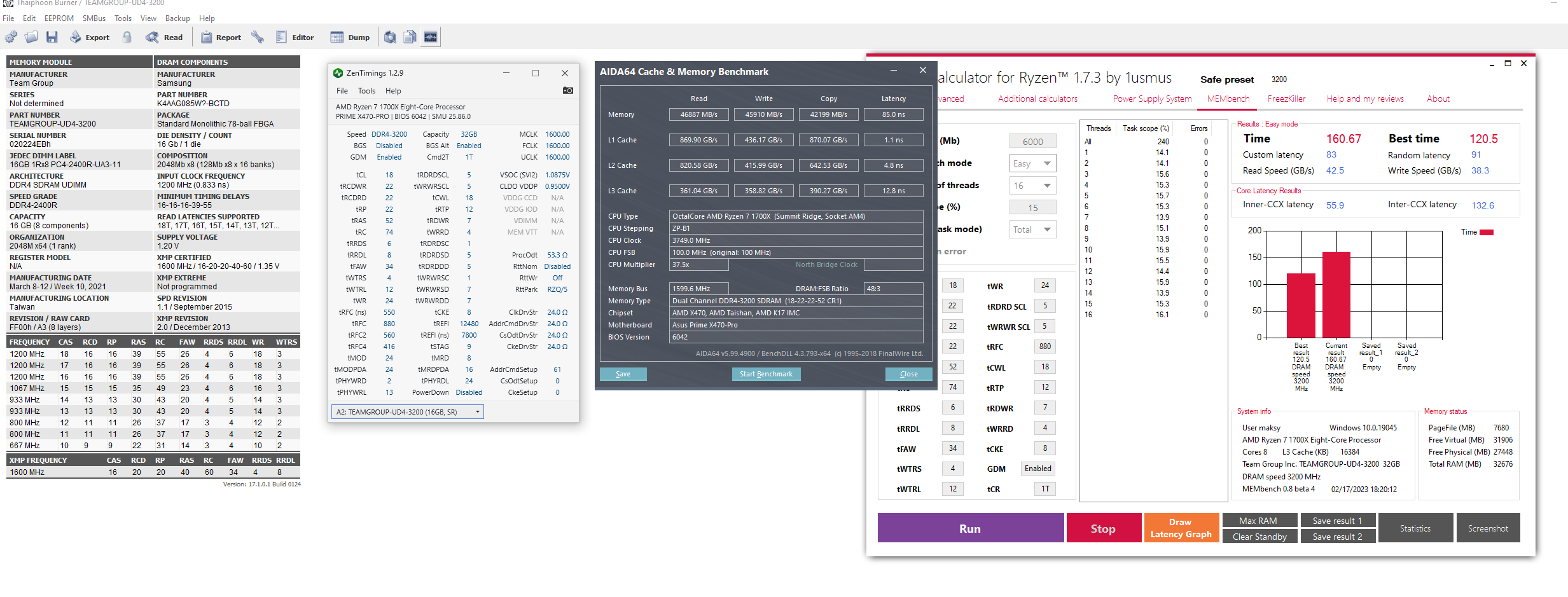Click the magnifier search icon after Dump

pos(390,38)
